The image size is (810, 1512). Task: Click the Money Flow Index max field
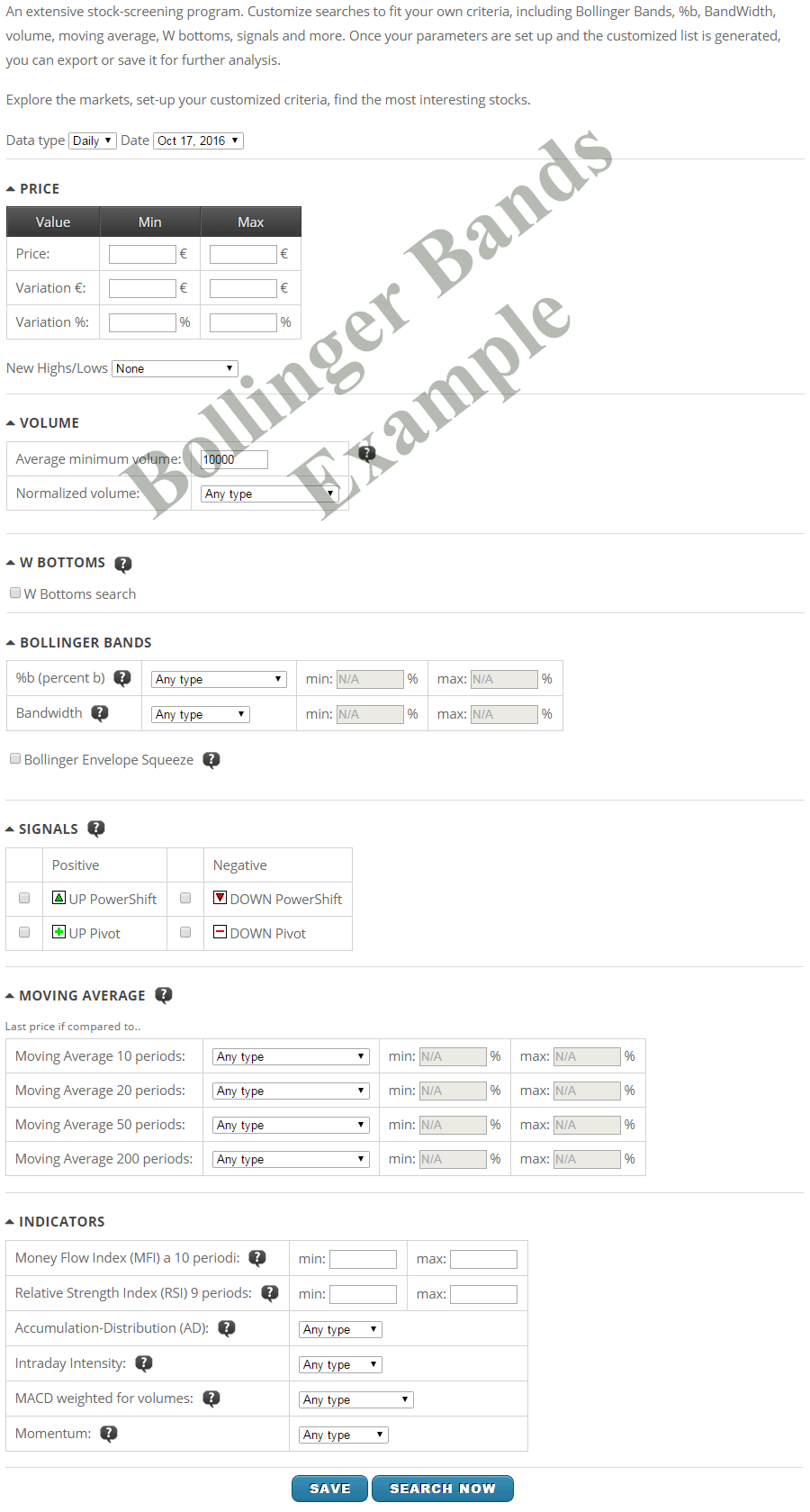click(483, 1259)
